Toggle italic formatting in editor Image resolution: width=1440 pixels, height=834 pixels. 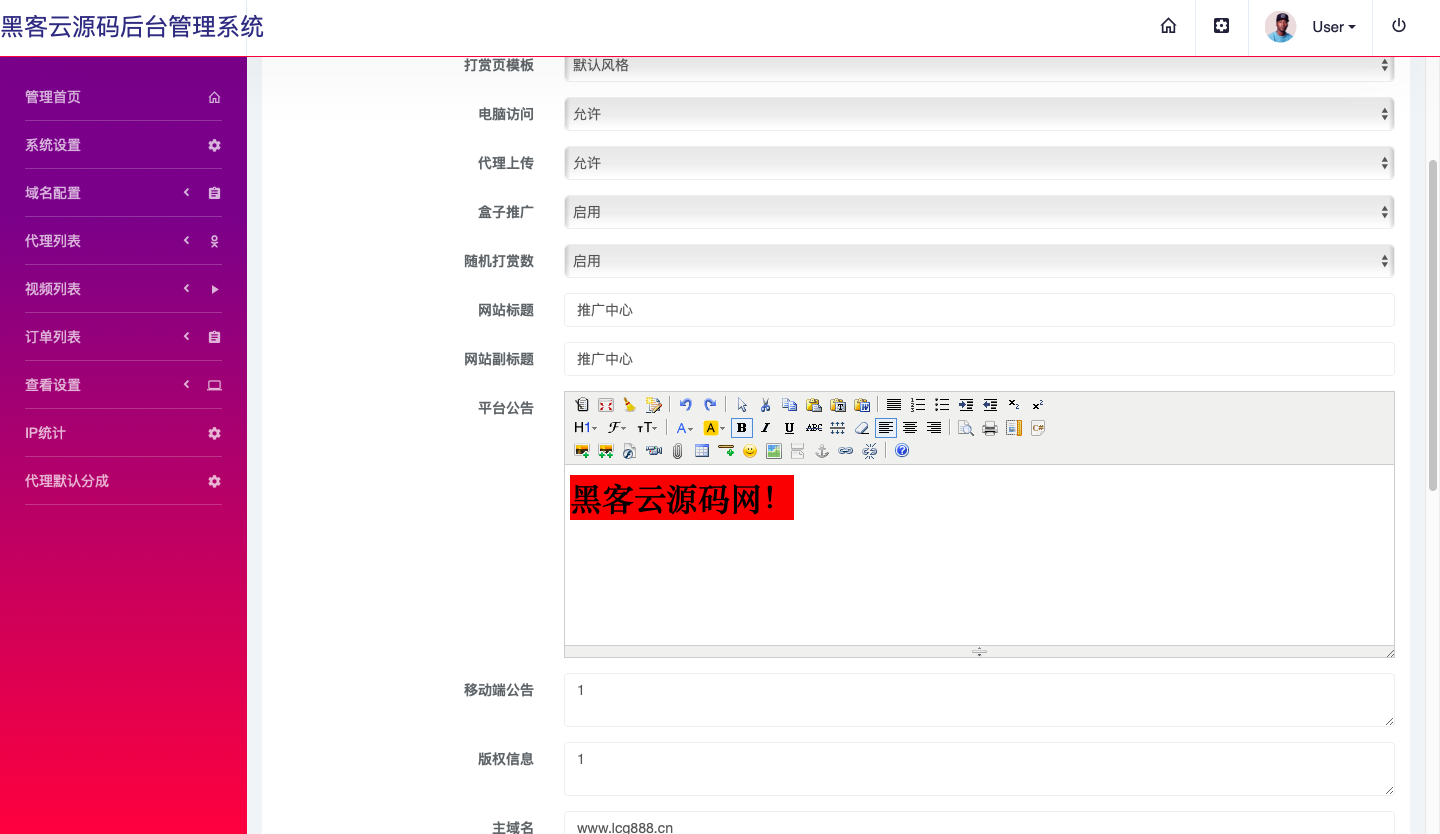pos(765,428)
